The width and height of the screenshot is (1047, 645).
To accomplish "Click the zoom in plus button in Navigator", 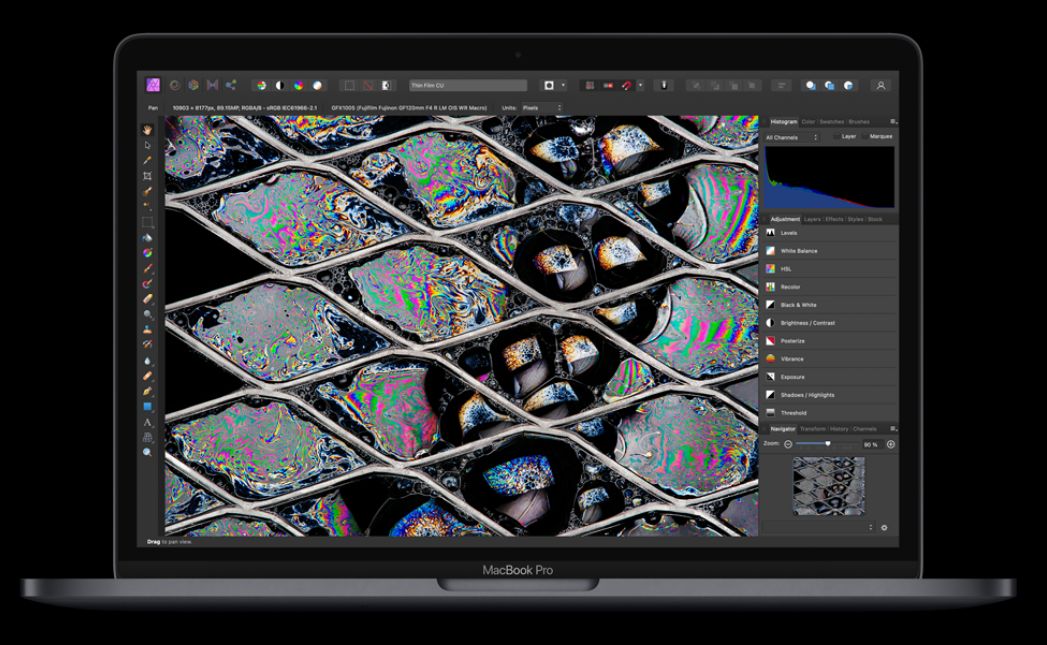I will click(890, 444).
